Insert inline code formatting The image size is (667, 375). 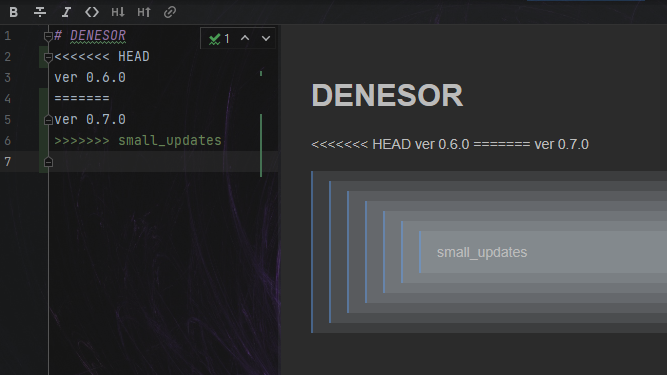click(x=92, y=12)
